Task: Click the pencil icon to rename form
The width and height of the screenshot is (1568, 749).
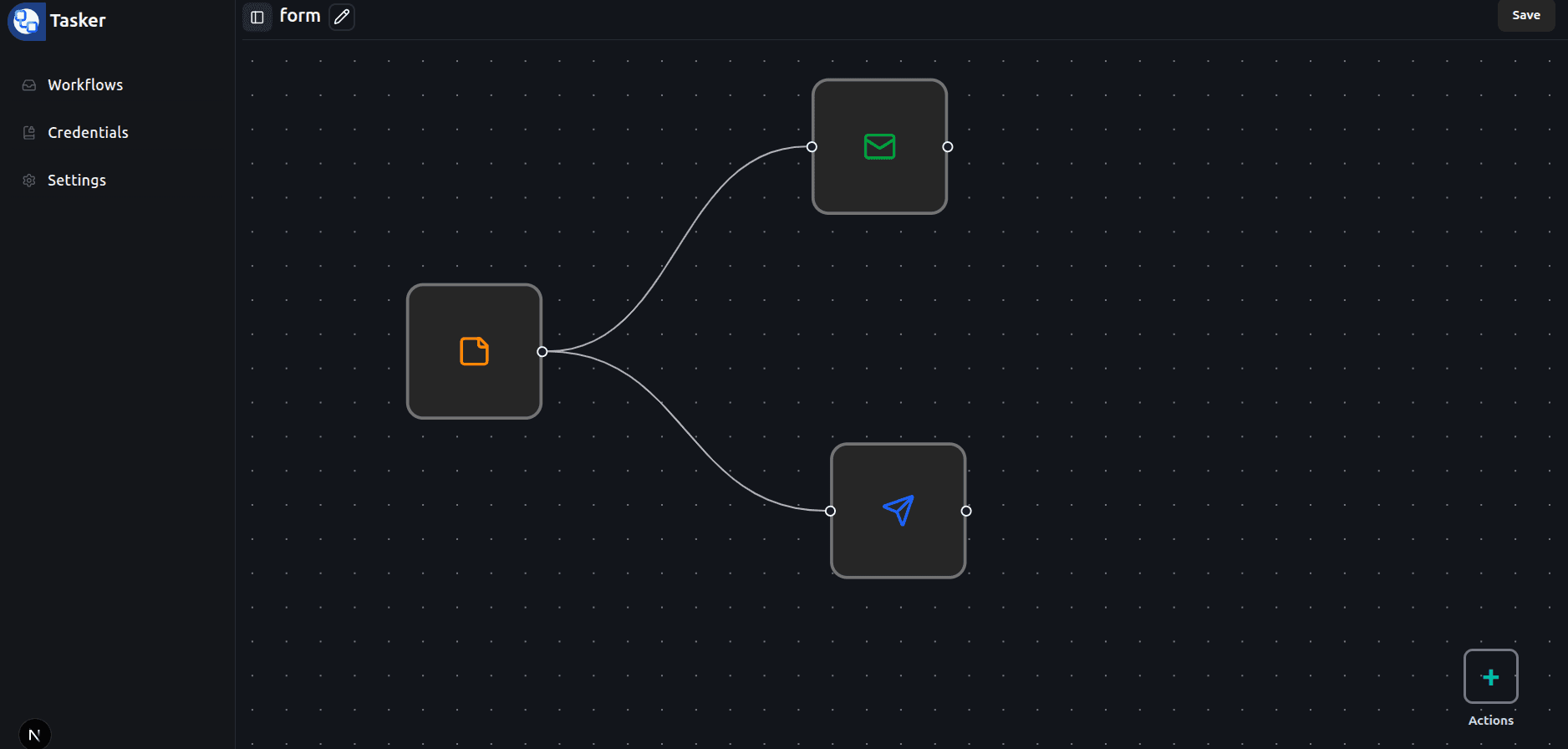Action: (x=342, y=17)
